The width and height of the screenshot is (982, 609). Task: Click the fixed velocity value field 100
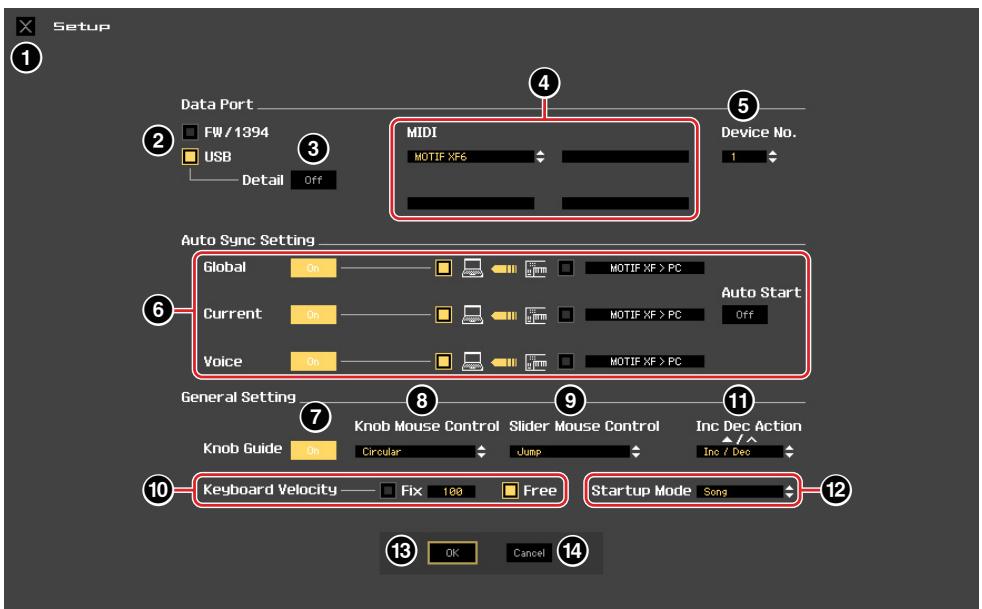452,492
